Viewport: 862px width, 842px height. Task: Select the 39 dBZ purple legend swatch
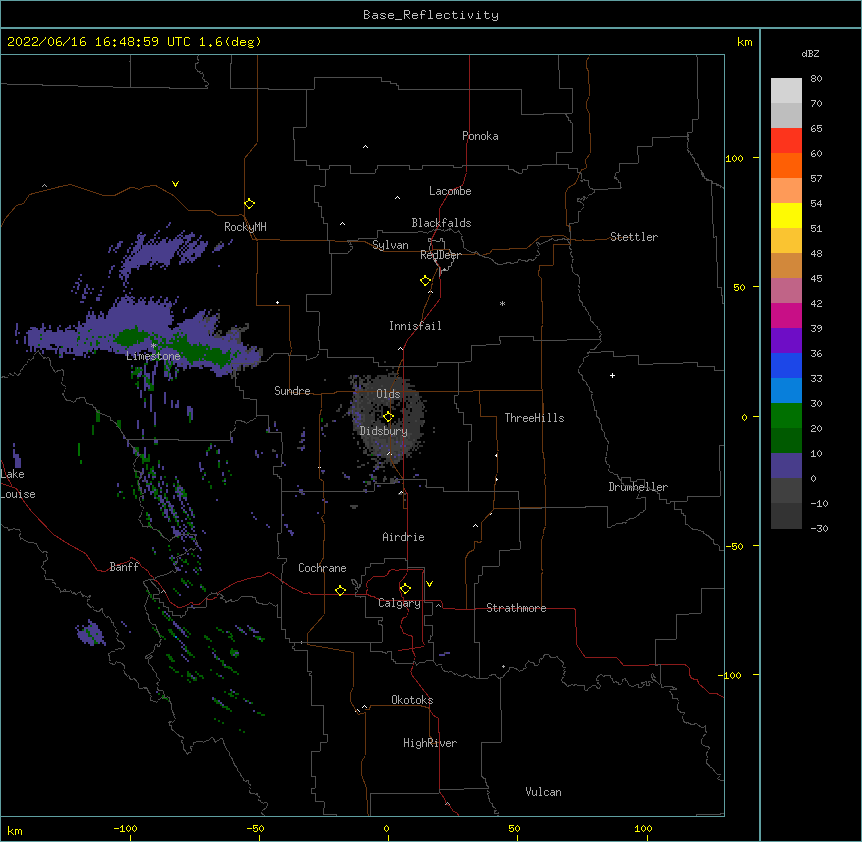point(786,340)
